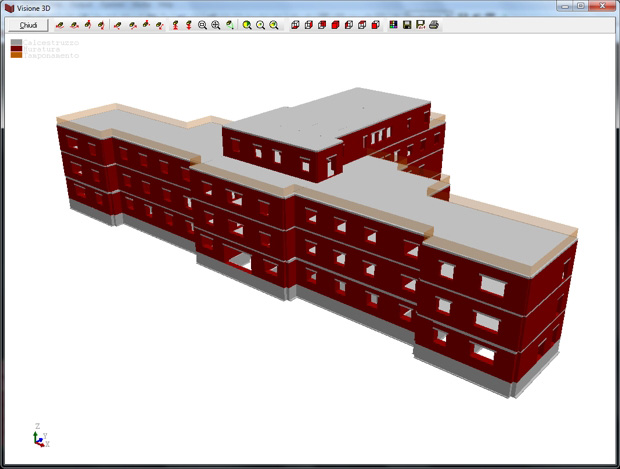The height and width of the screenshot is (469, 620).
Task: Click the yellow magnifier zoom icon
Action: [x=247, y=25]
